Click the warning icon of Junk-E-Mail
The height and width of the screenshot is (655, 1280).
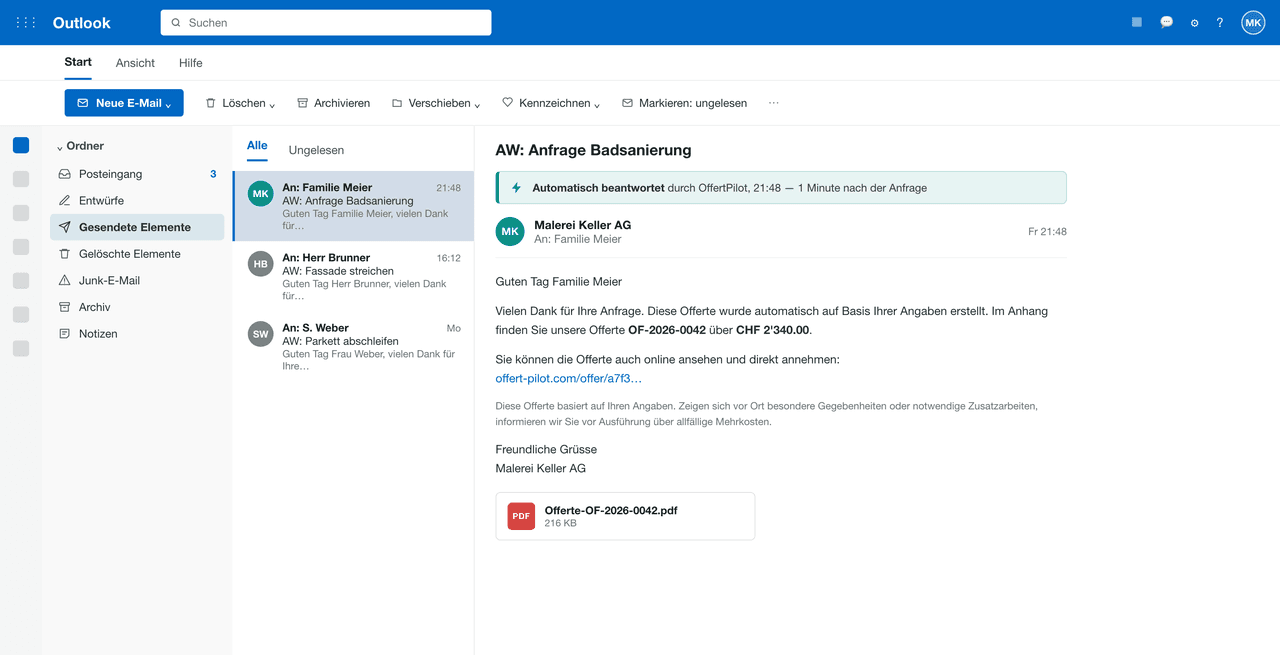coord(64,280)
